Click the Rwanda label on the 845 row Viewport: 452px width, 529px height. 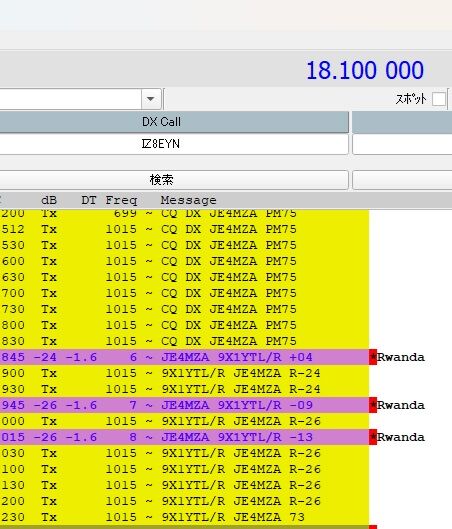coord(401,357)
